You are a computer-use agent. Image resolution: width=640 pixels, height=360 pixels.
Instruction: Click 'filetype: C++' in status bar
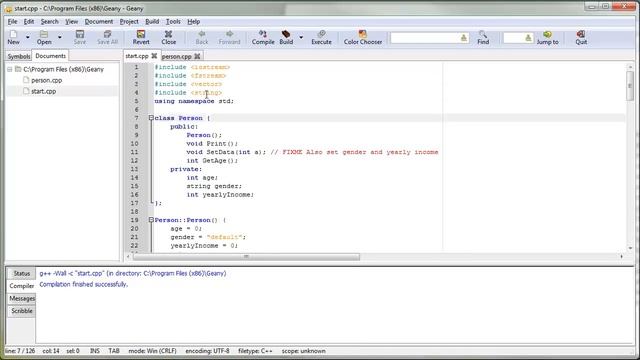pyautogui.click(x=255, y=351)
